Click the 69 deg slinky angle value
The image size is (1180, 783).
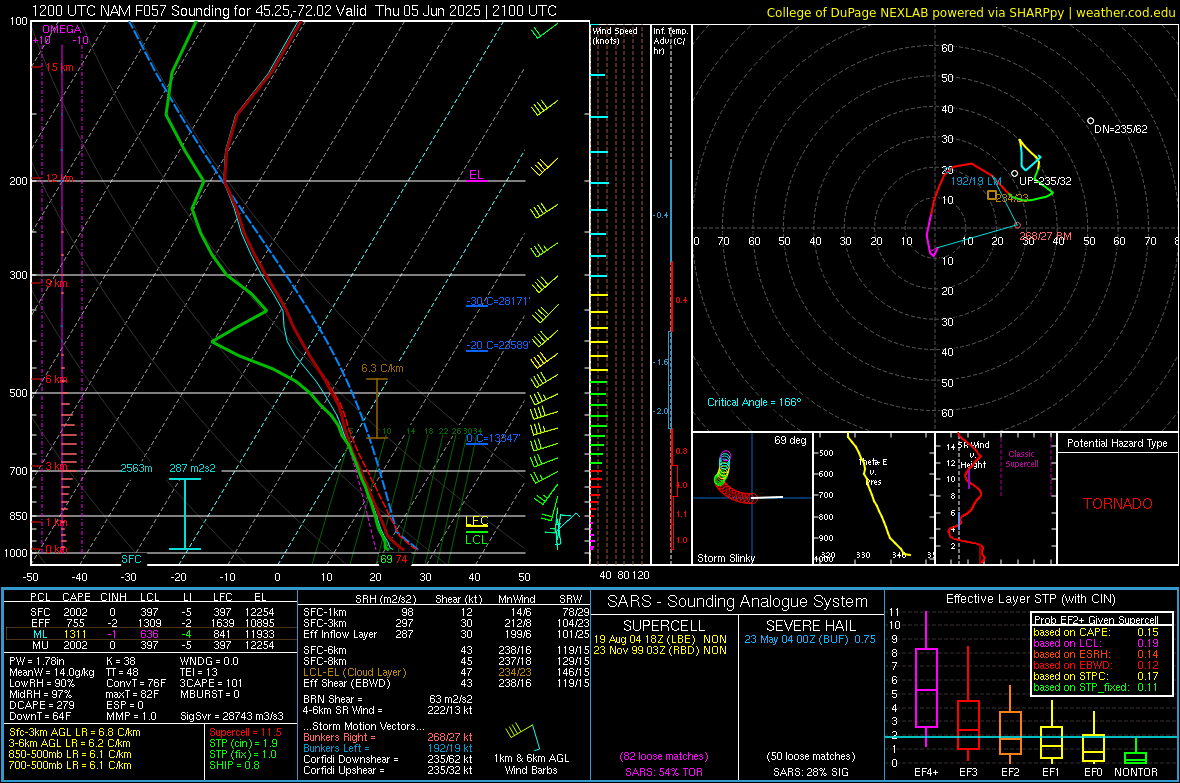[790, 440]
